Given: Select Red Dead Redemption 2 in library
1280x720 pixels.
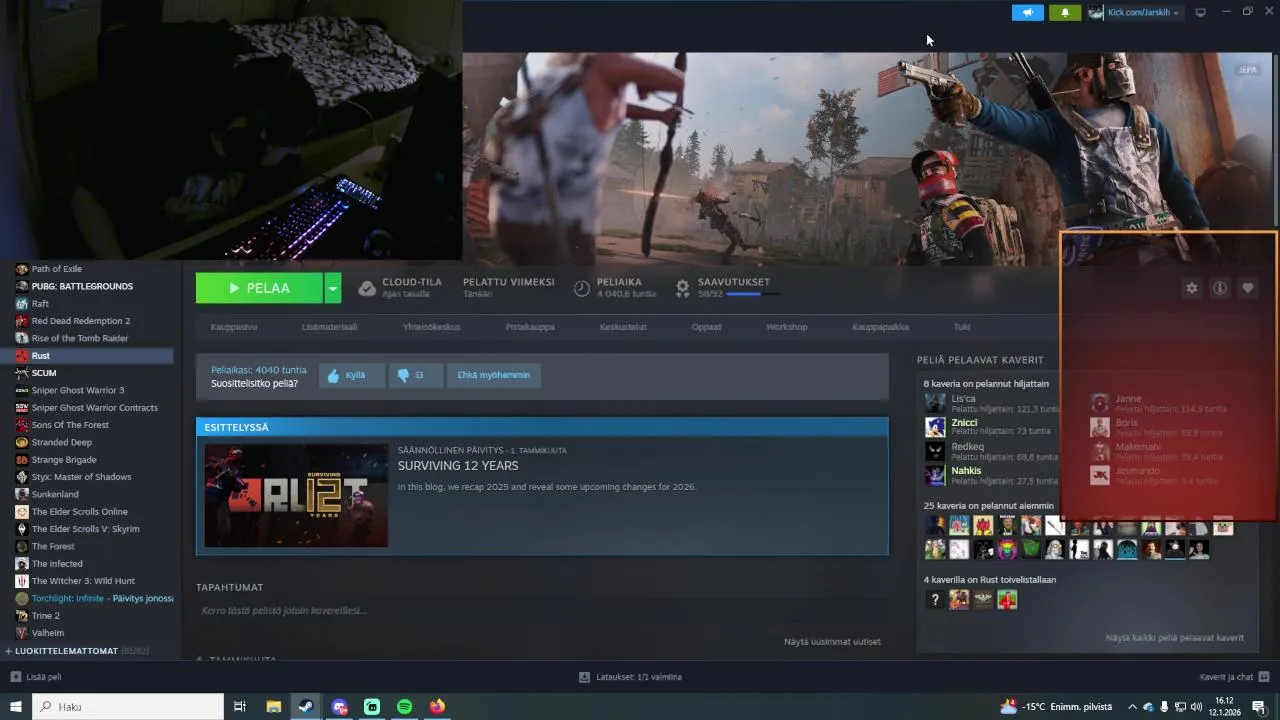Looking at the screenshot, I should click(80, 321).
